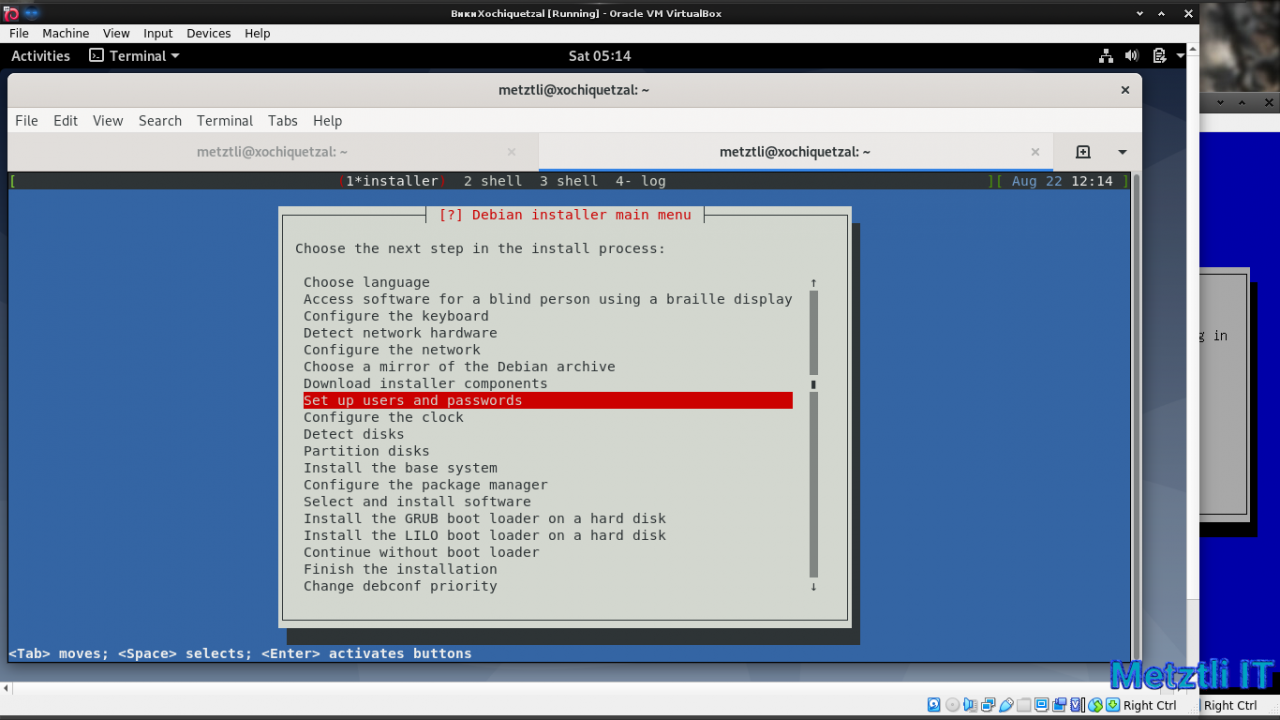The height and width of the screenshot is (720, 1280).
Task: Open the GNOME network indicator icon
Action: [1106, 56]
